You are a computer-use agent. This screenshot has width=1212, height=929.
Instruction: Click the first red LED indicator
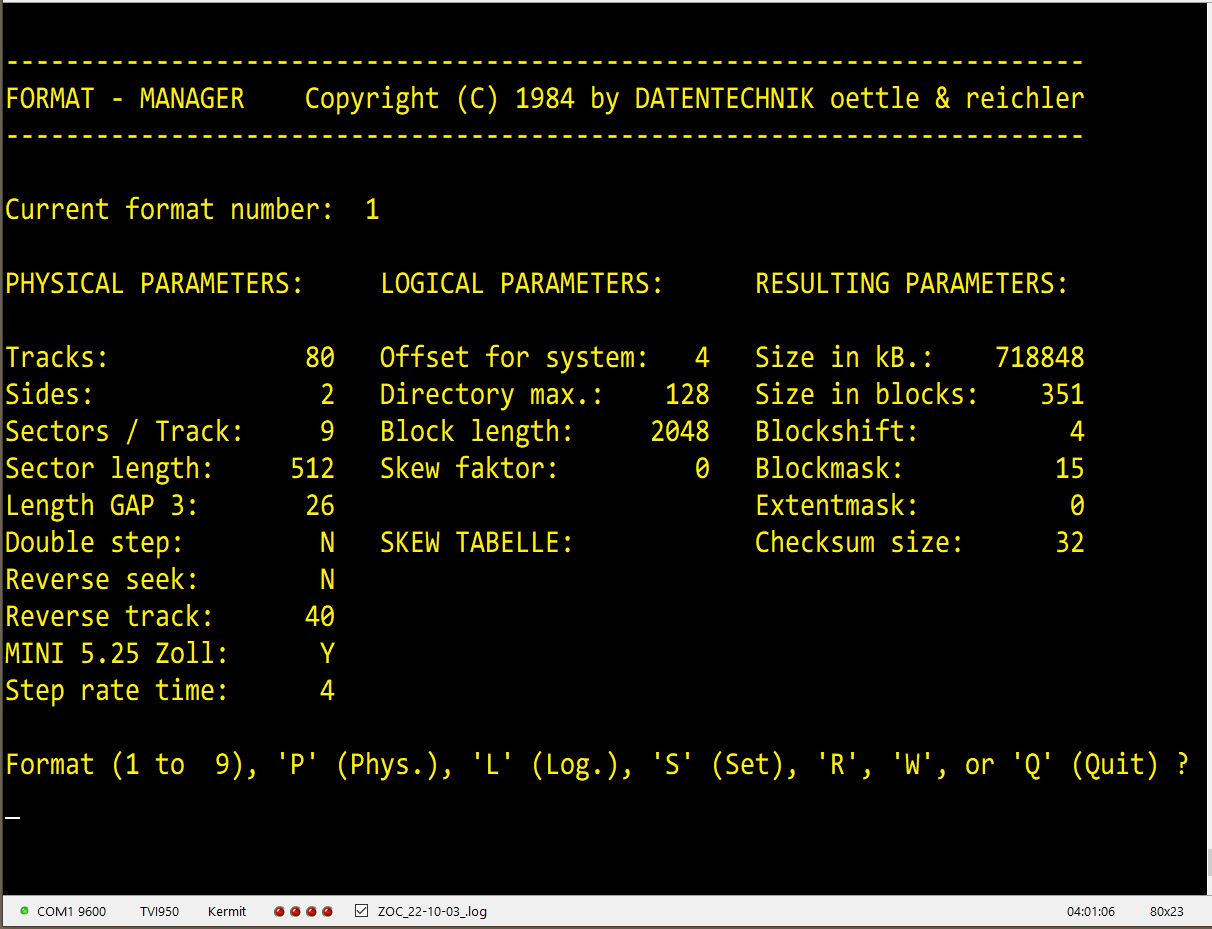coord(280,911)
